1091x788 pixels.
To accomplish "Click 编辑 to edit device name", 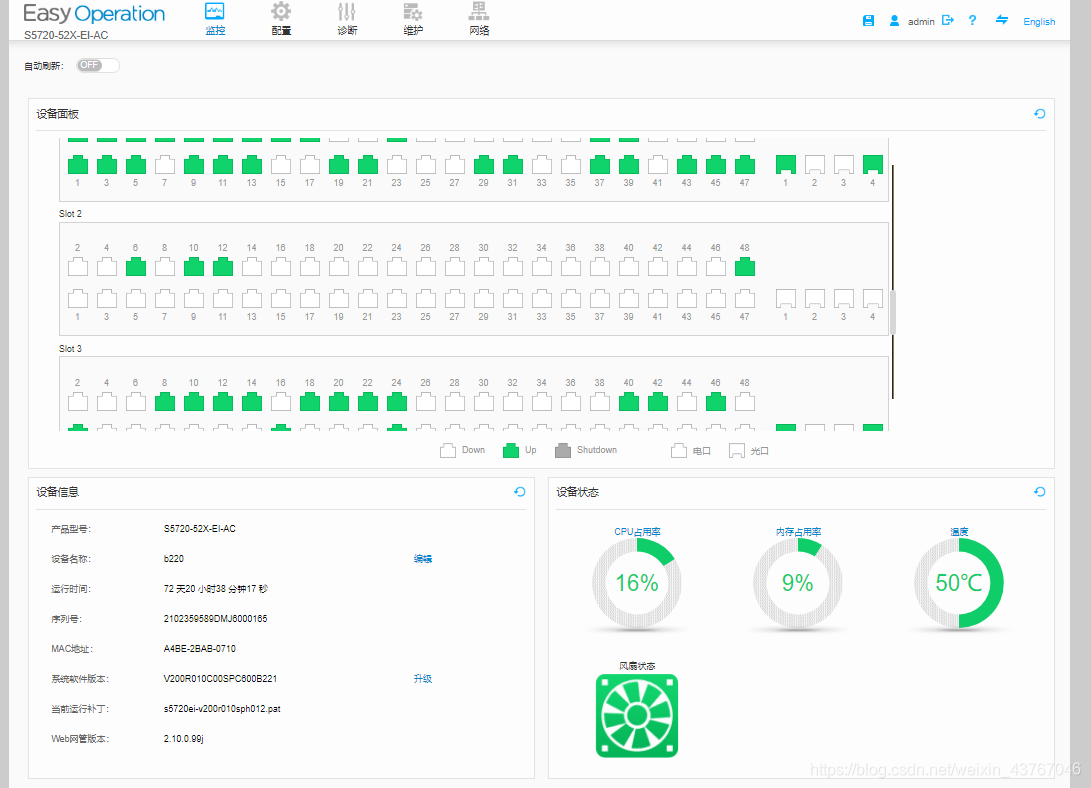I will pyautogui.click(x=422, y=558).
